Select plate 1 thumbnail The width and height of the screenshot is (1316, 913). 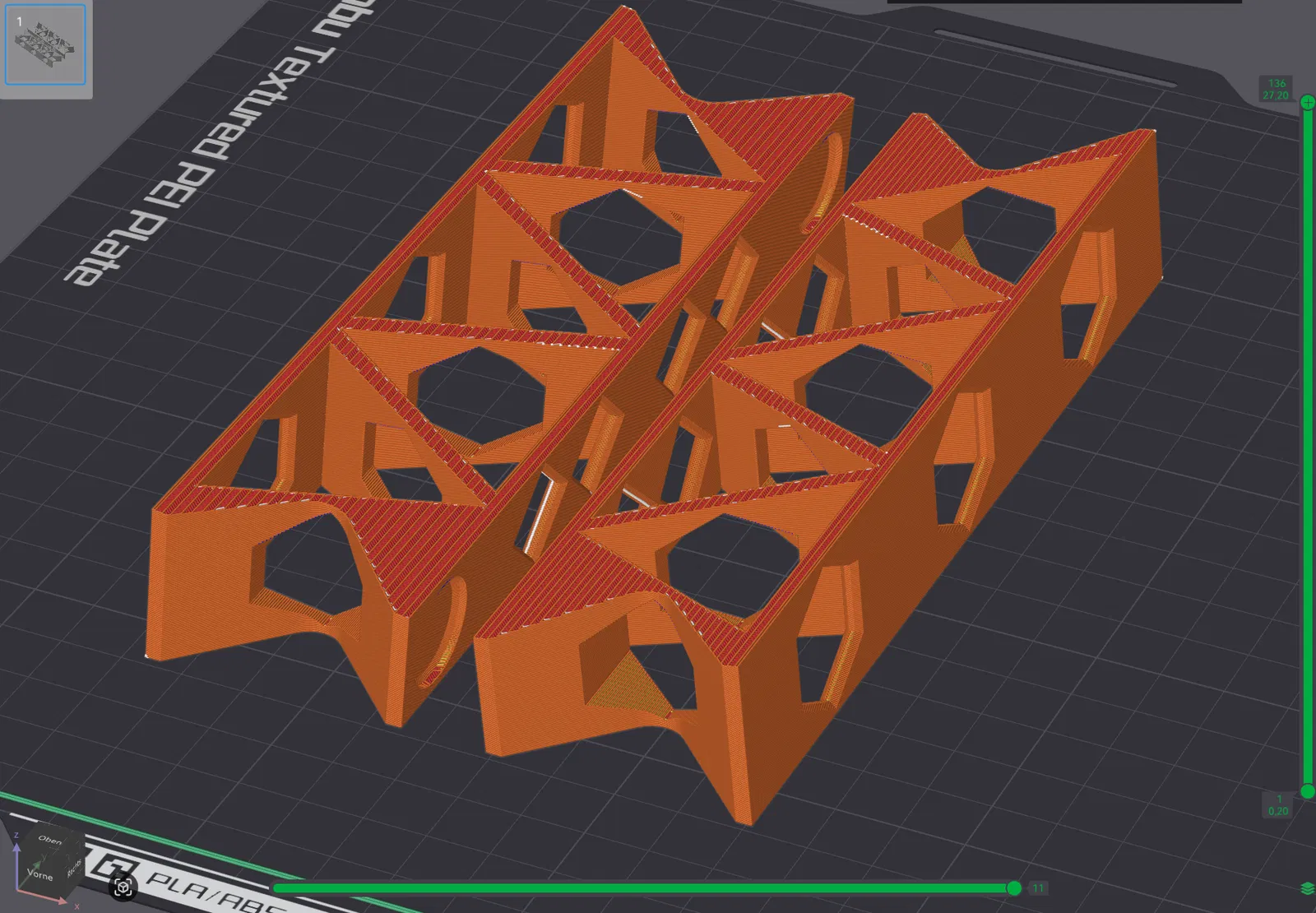click(x=45, y=44)
